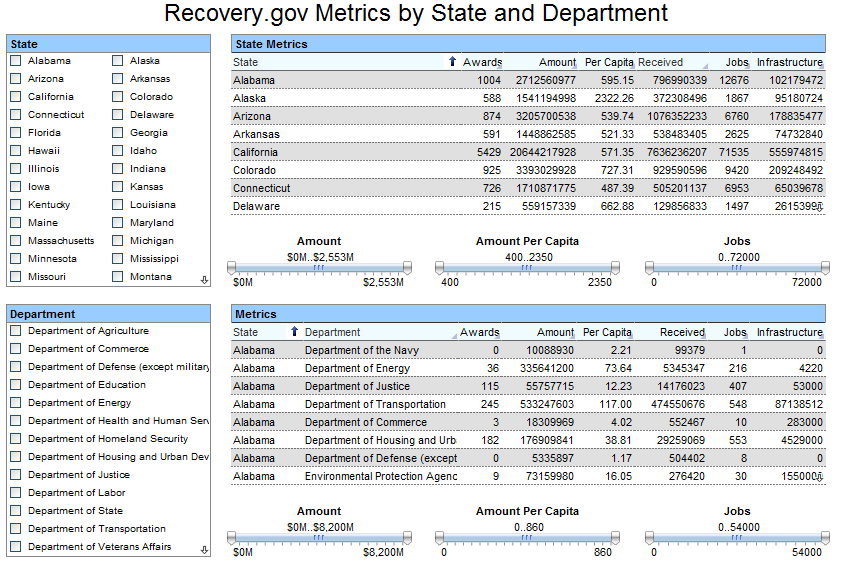Select Department of Homeland Security checkbox
Image resolution: width=848 pixels, height=578 pixels.
(16, 439)
